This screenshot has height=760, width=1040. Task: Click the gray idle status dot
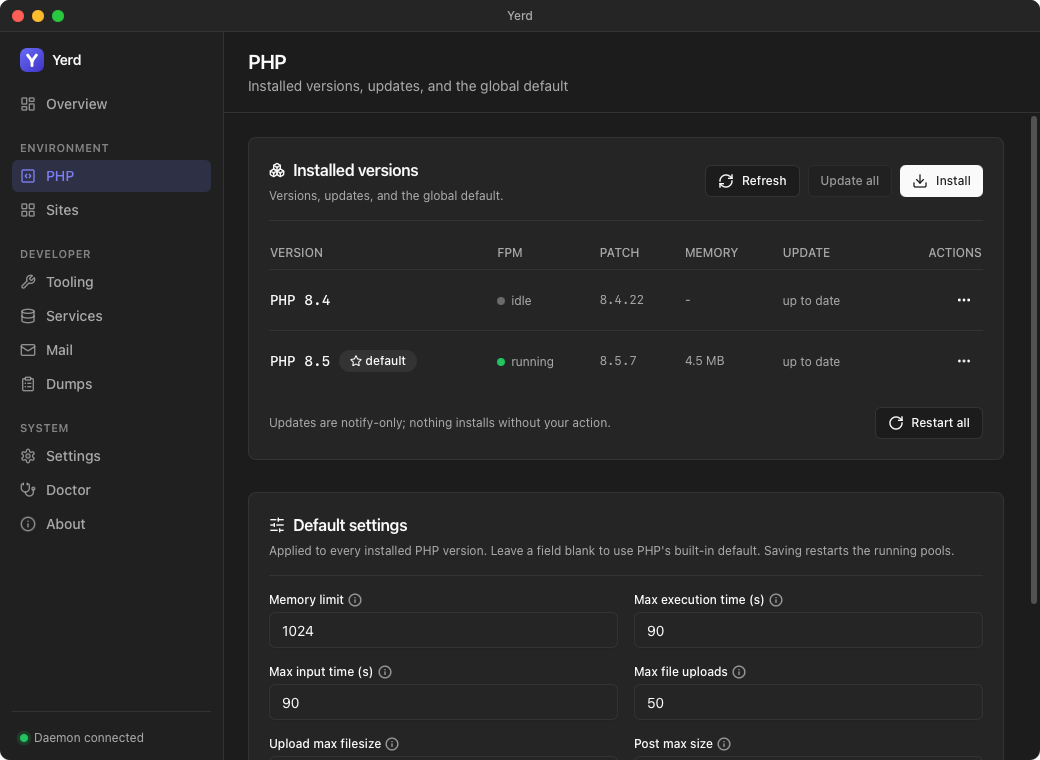(x=501, y=301)
